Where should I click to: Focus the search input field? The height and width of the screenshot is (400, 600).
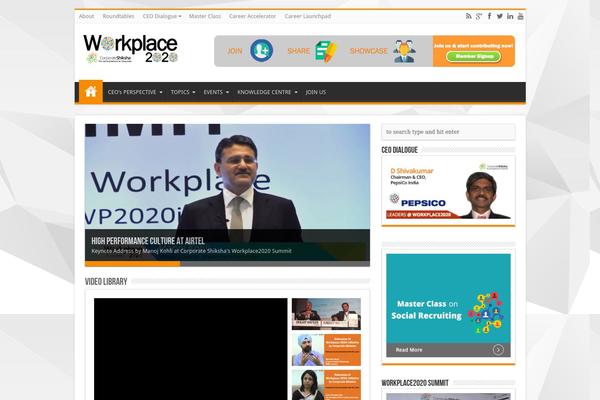click(448, 132)
